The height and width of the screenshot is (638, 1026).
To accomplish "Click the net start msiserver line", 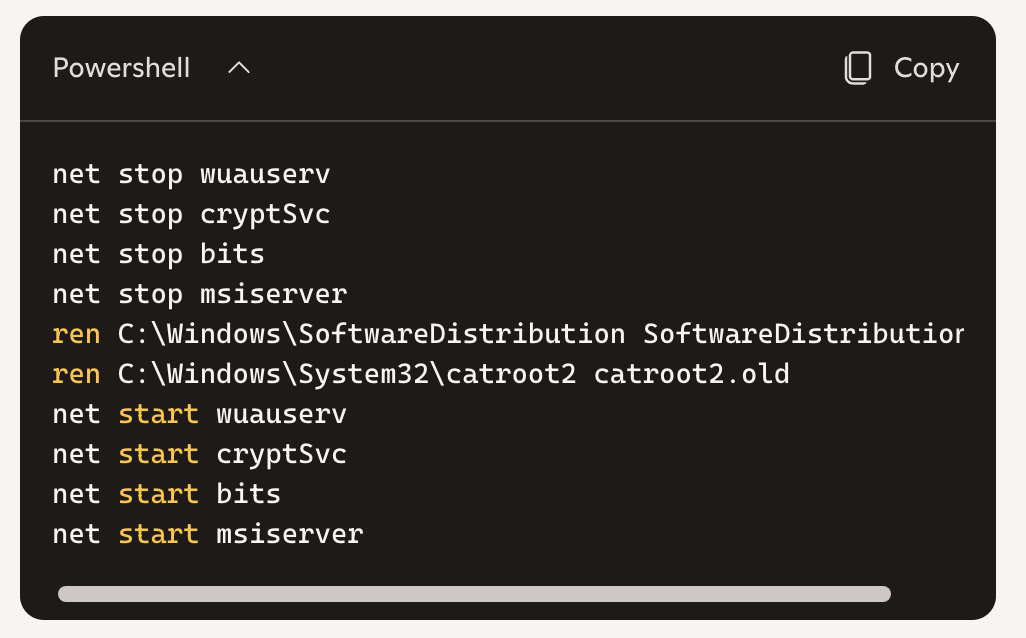I will 207,534.
